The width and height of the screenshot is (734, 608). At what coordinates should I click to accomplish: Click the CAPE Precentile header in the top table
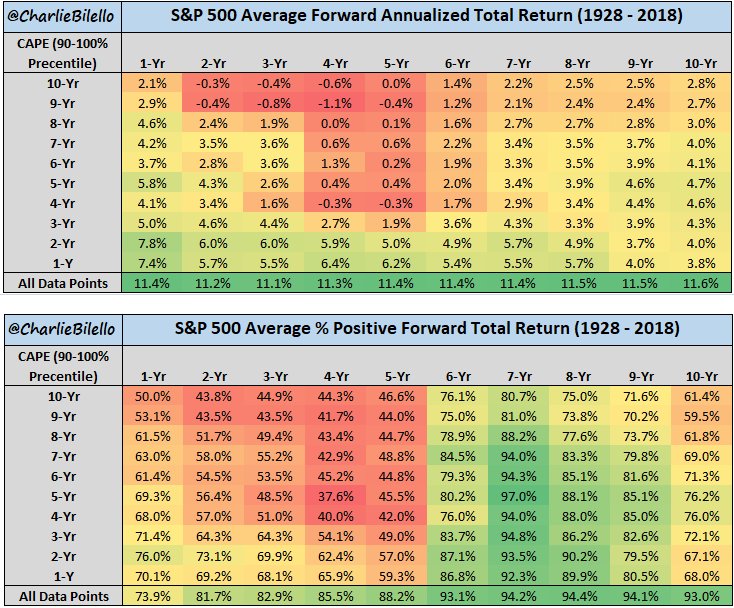pyautogui.click(x=61, y=55)
